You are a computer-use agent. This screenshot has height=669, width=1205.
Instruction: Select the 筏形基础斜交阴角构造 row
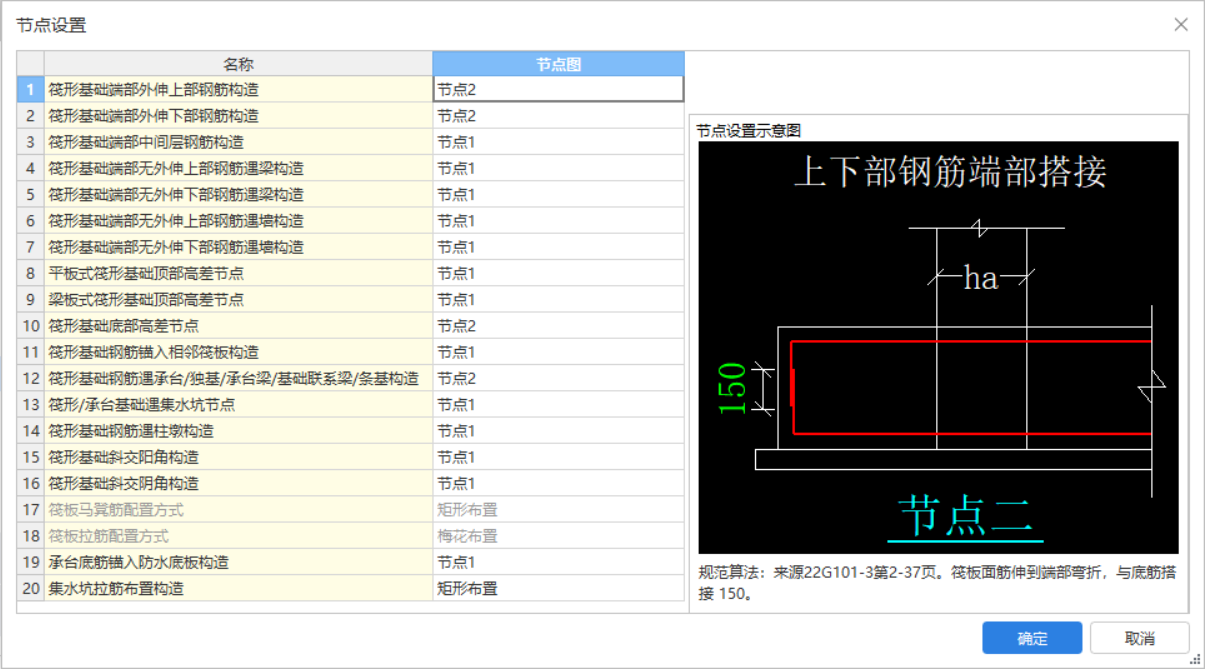(x=238, y=483)
